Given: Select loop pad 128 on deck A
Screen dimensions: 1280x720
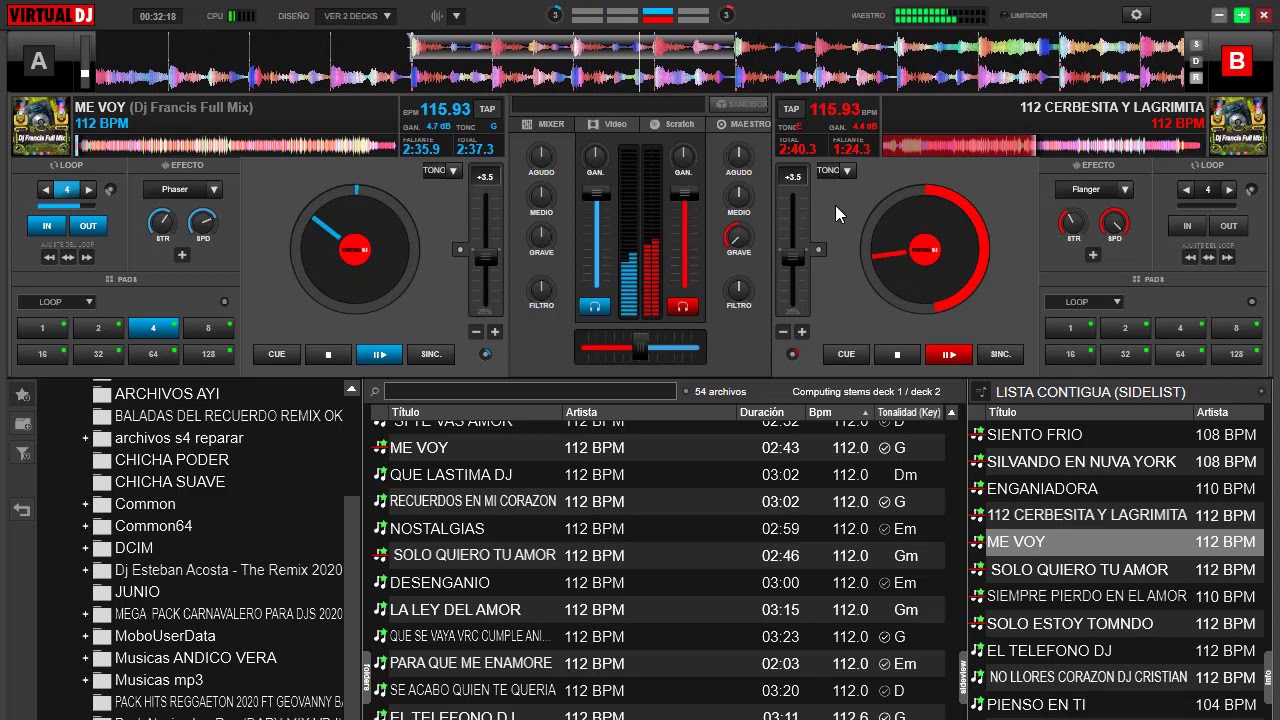Looking at the screenshot, I should (x=208, y=354).
